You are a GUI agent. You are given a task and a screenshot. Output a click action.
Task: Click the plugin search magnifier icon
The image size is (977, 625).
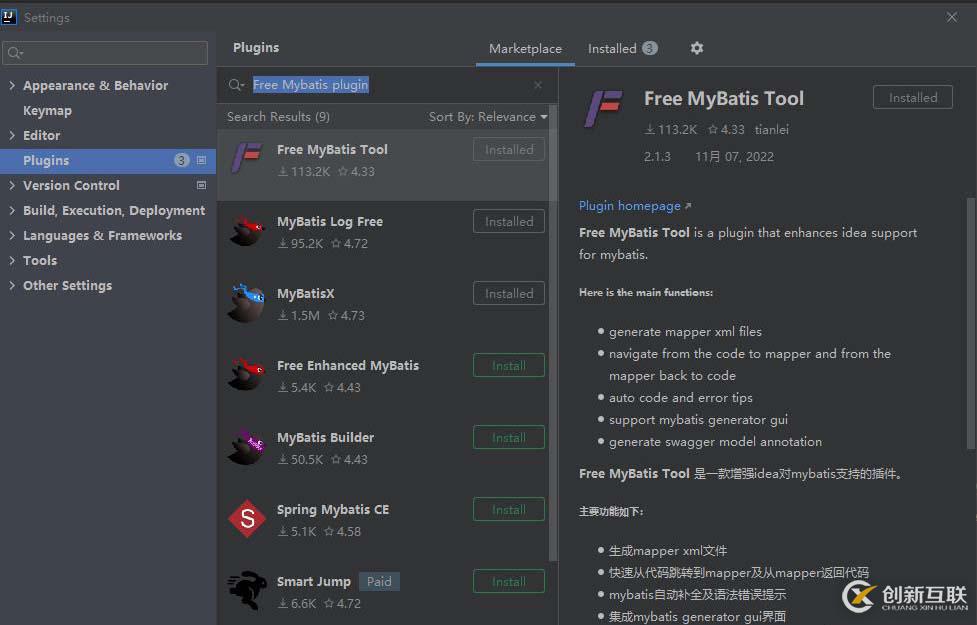[236, 85]
